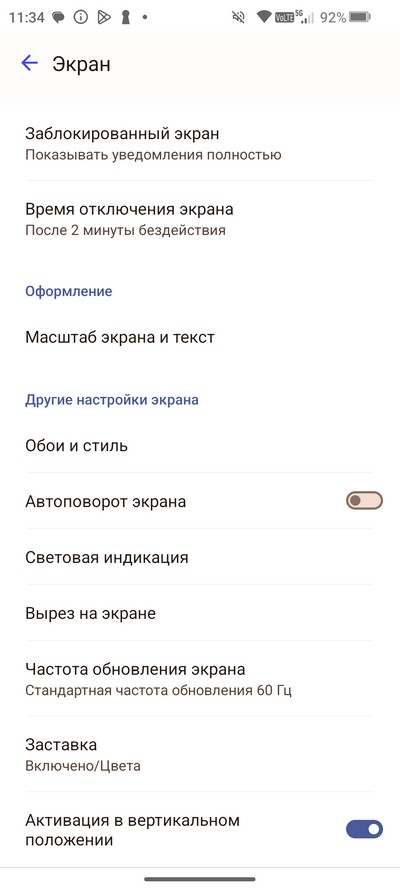
Task: Disable Активация в вертикальном положении switch
Action: (x=364, y=829)
